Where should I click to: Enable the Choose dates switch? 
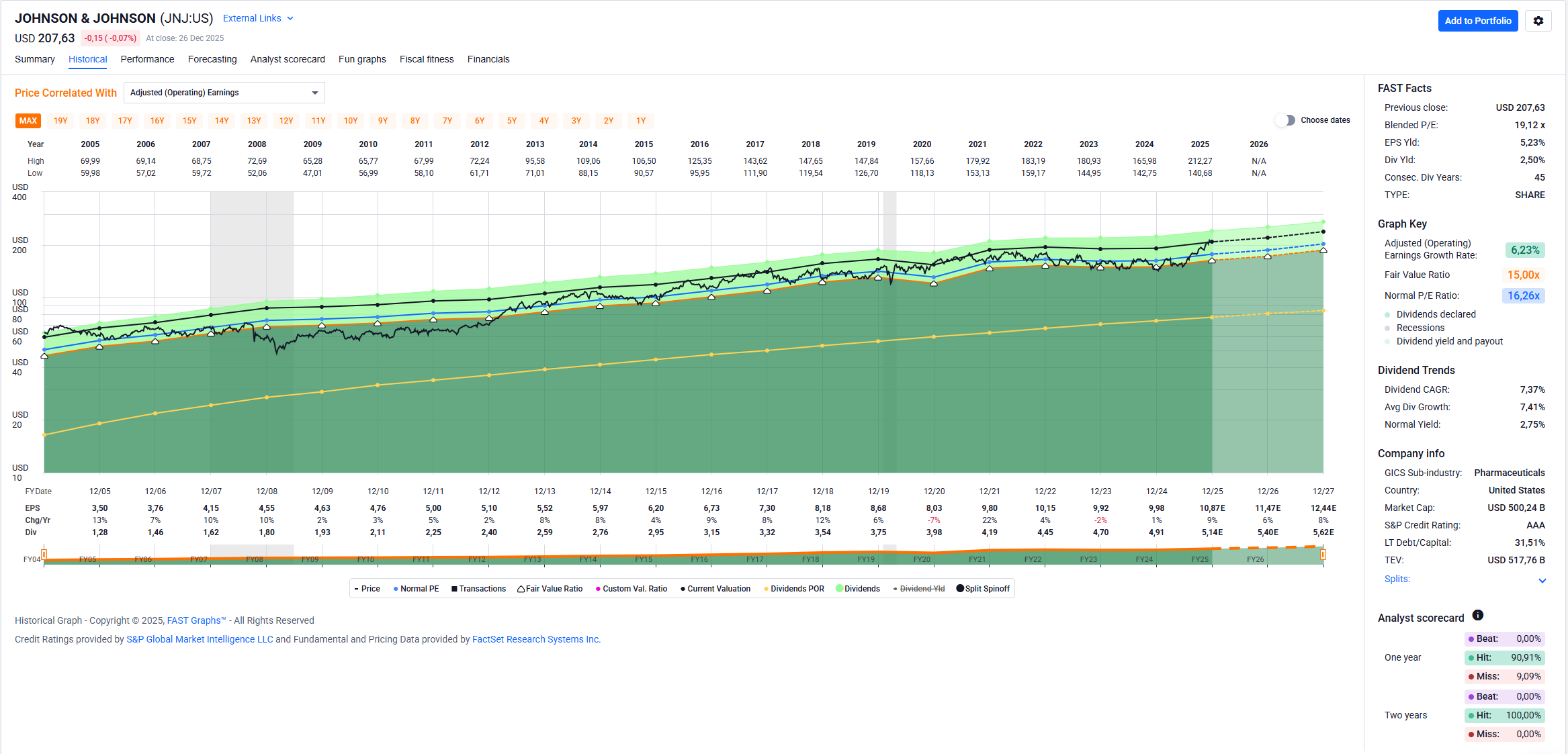[1285, 120]
